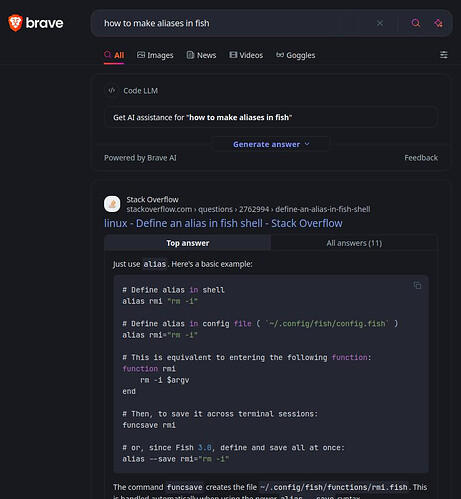Switch to the News tab

(x=201, y=55)
